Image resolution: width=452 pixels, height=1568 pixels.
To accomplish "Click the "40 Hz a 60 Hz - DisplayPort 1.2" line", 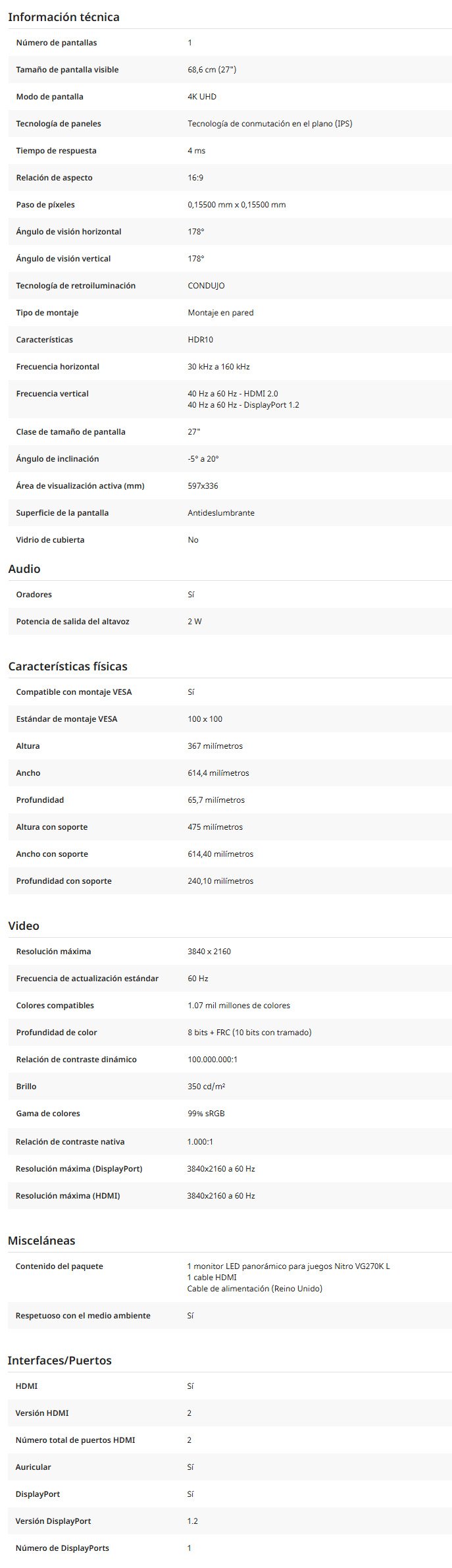I will [x=243, y=405].
